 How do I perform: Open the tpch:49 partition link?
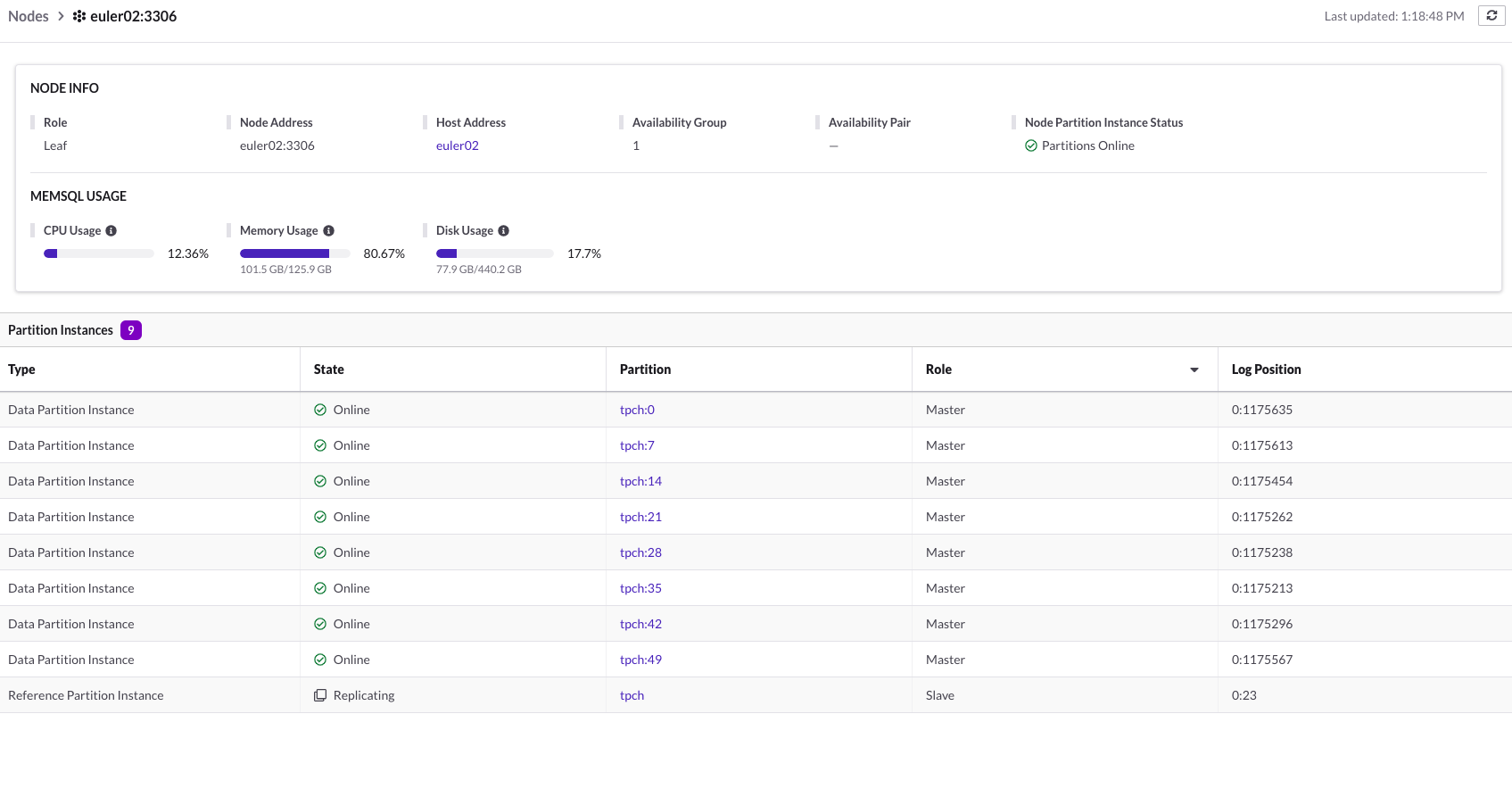[640, 660]
